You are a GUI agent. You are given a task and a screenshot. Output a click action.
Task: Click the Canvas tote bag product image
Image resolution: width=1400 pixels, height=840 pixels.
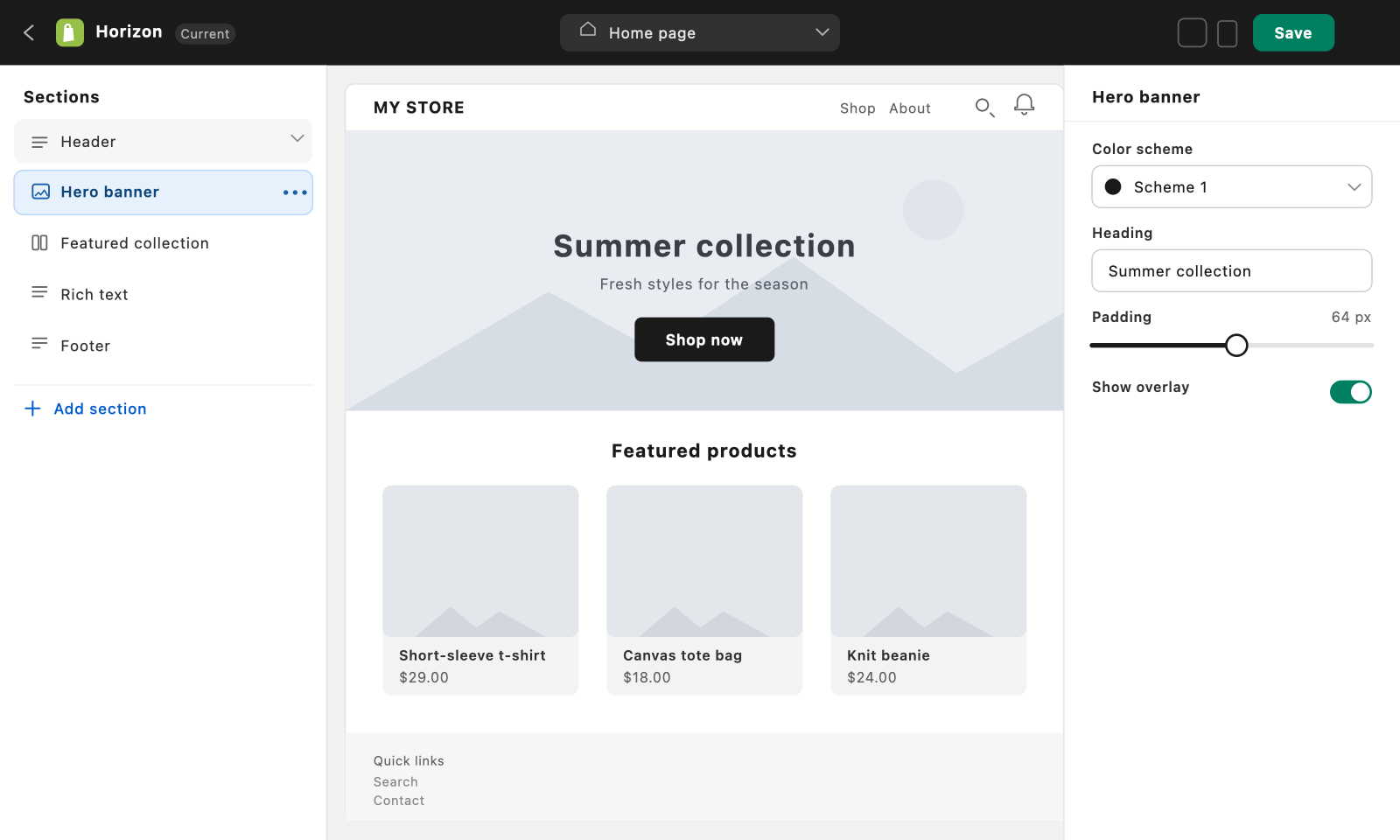[x=704, y=561]
